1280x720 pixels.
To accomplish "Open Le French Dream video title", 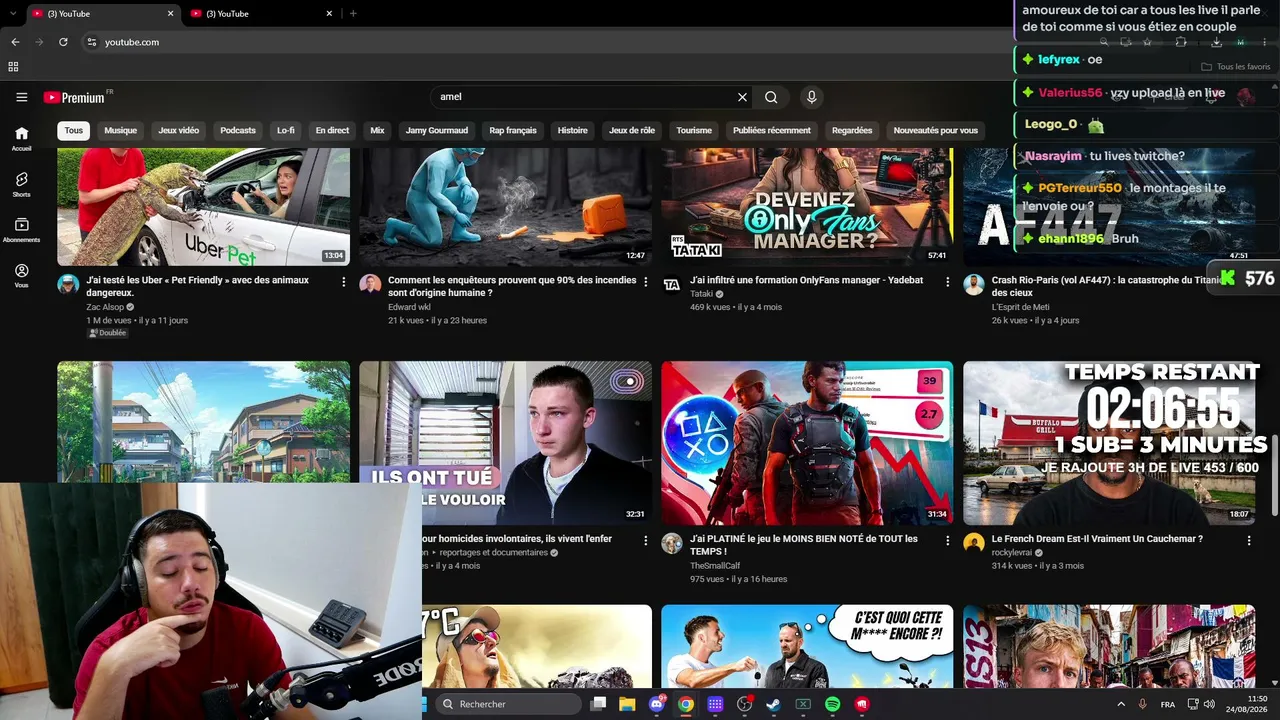I will (1097, 539).
